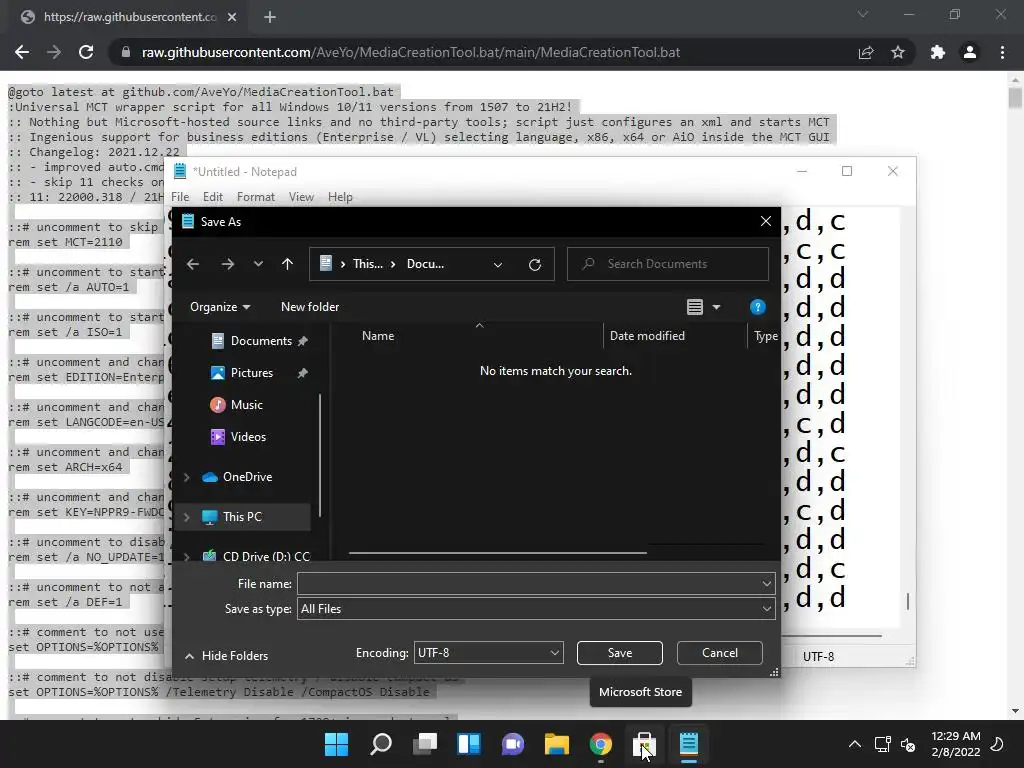Go up one folder level
The image size is (1024, 768).
(287, 264)
